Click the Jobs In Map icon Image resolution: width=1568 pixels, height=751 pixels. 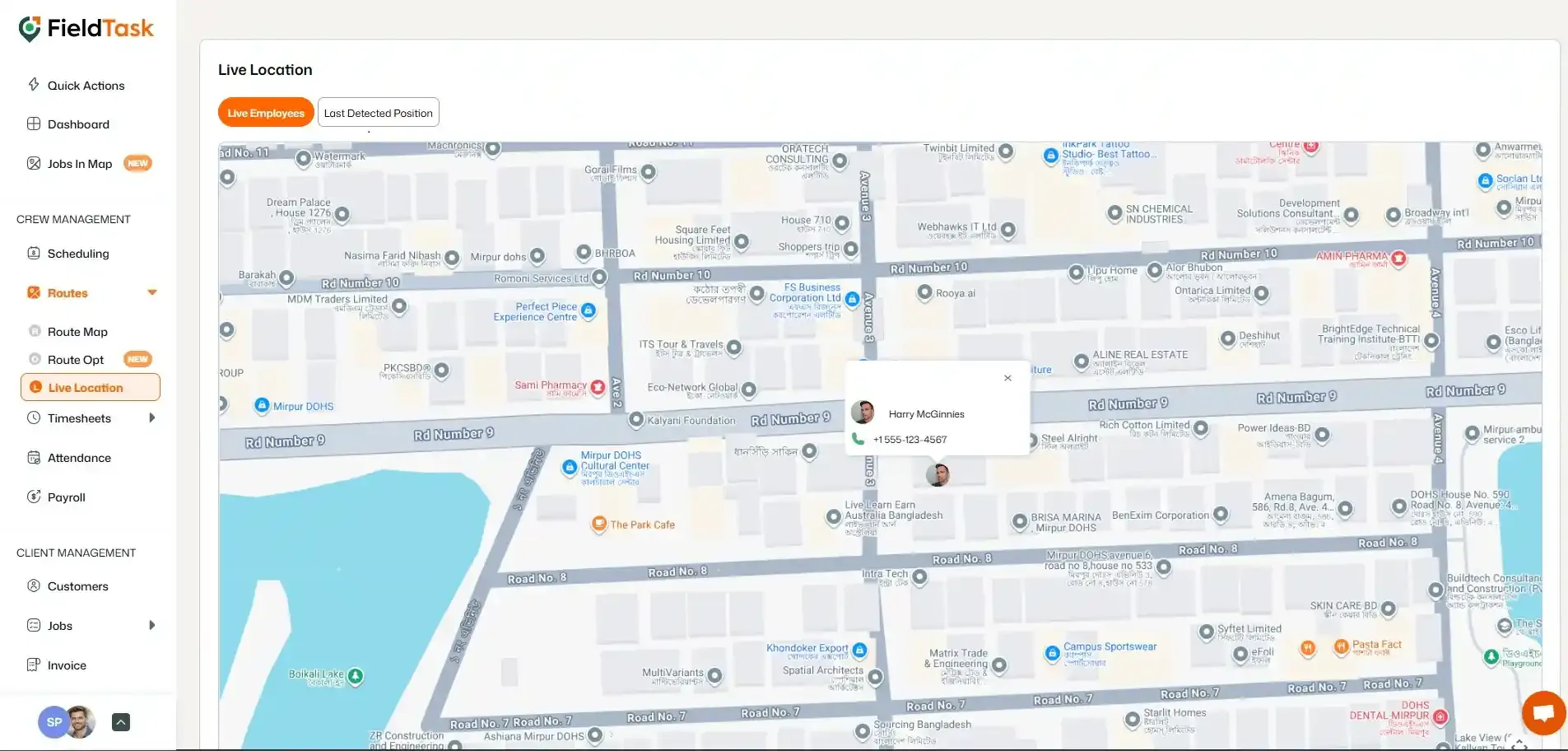click(34, 163)
